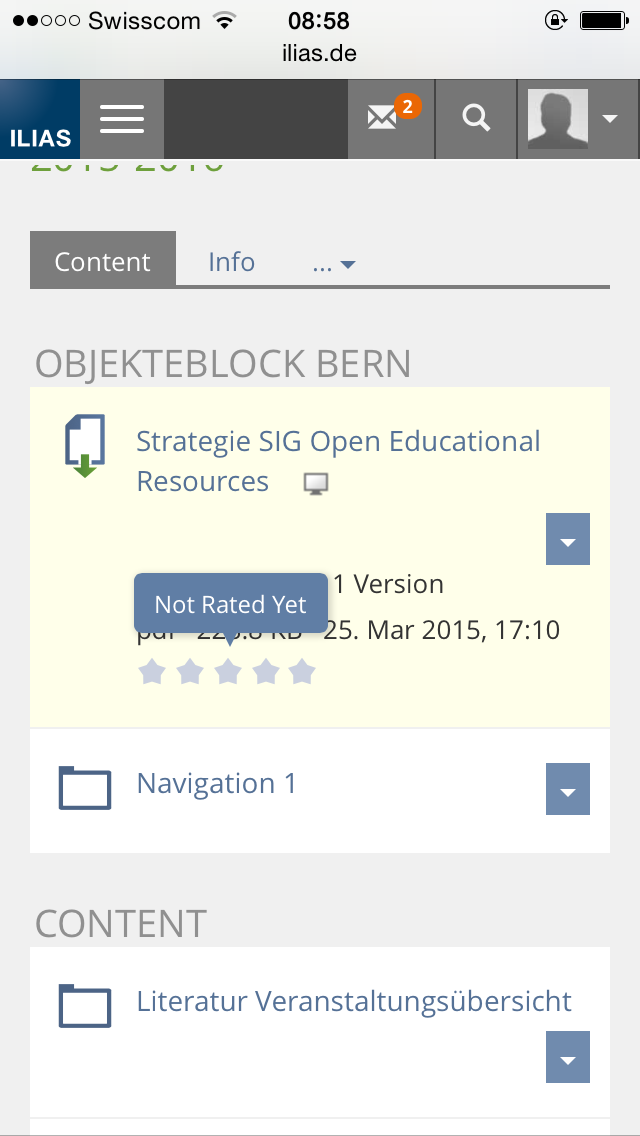Click the small monitor icon beside Resources

(x=316, y=485)
